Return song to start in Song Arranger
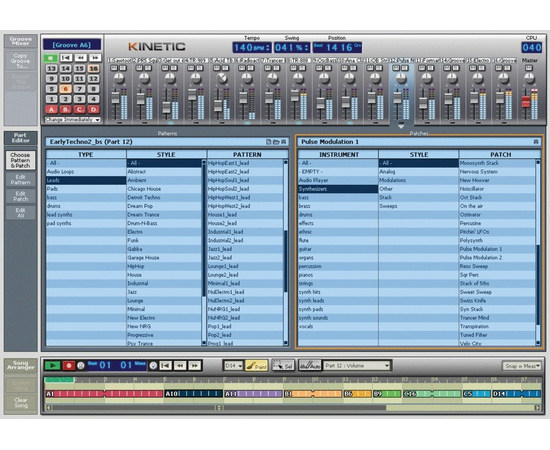Viewport: 550px width, 450px height. click(x=166, y=366)
